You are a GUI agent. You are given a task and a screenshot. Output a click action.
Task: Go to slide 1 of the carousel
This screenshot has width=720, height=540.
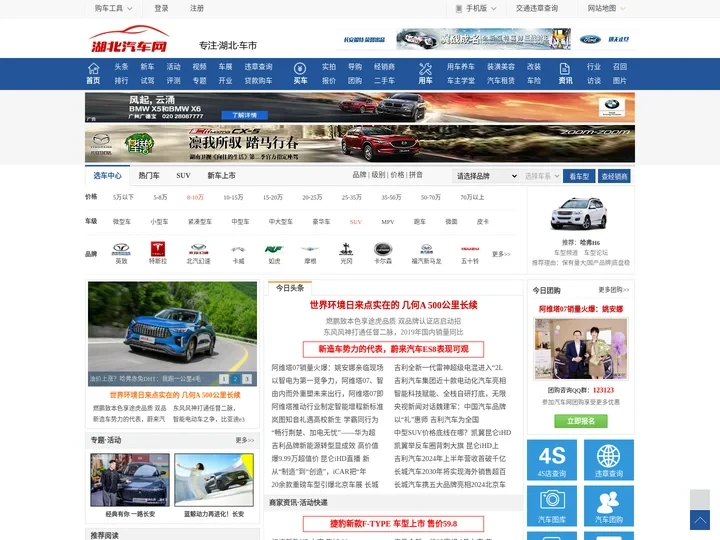(224, 379)
